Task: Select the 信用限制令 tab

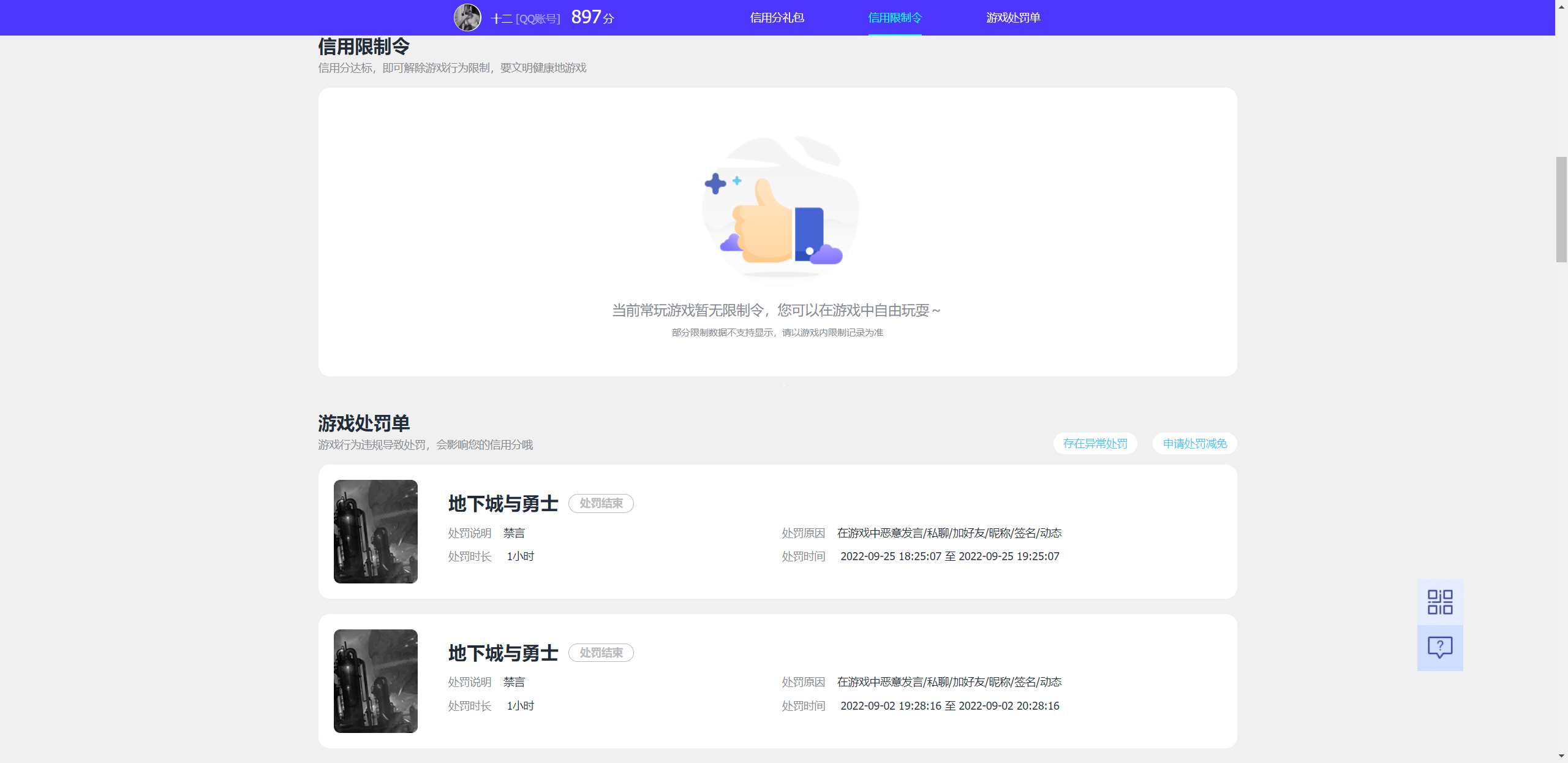Action: tap(894, 18)
